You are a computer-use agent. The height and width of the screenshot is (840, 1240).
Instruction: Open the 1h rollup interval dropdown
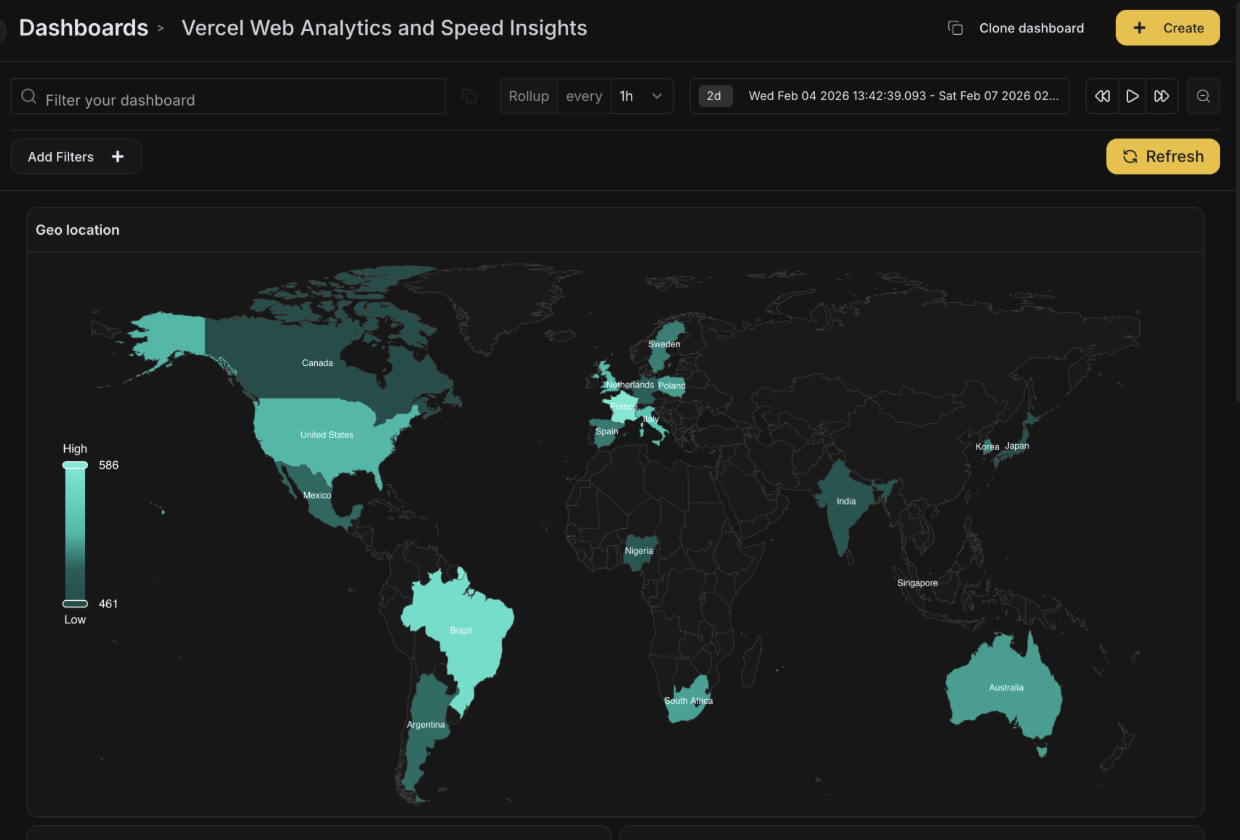[641, 97]
